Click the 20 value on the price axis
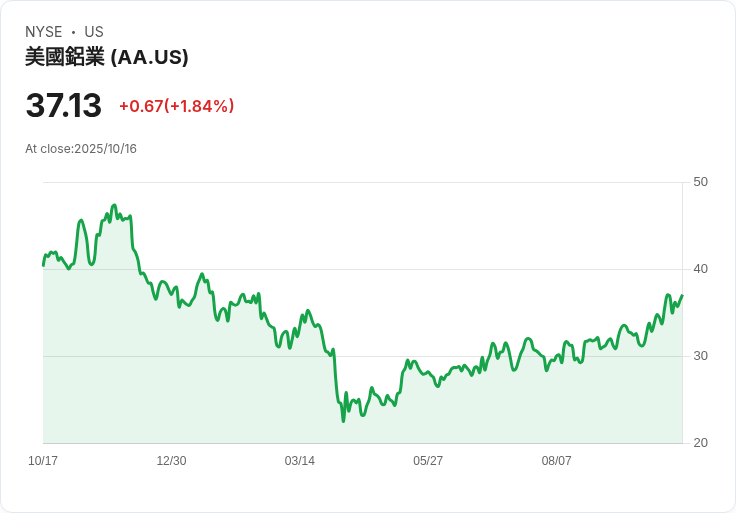The image size is (736, 513). [700, 443]
